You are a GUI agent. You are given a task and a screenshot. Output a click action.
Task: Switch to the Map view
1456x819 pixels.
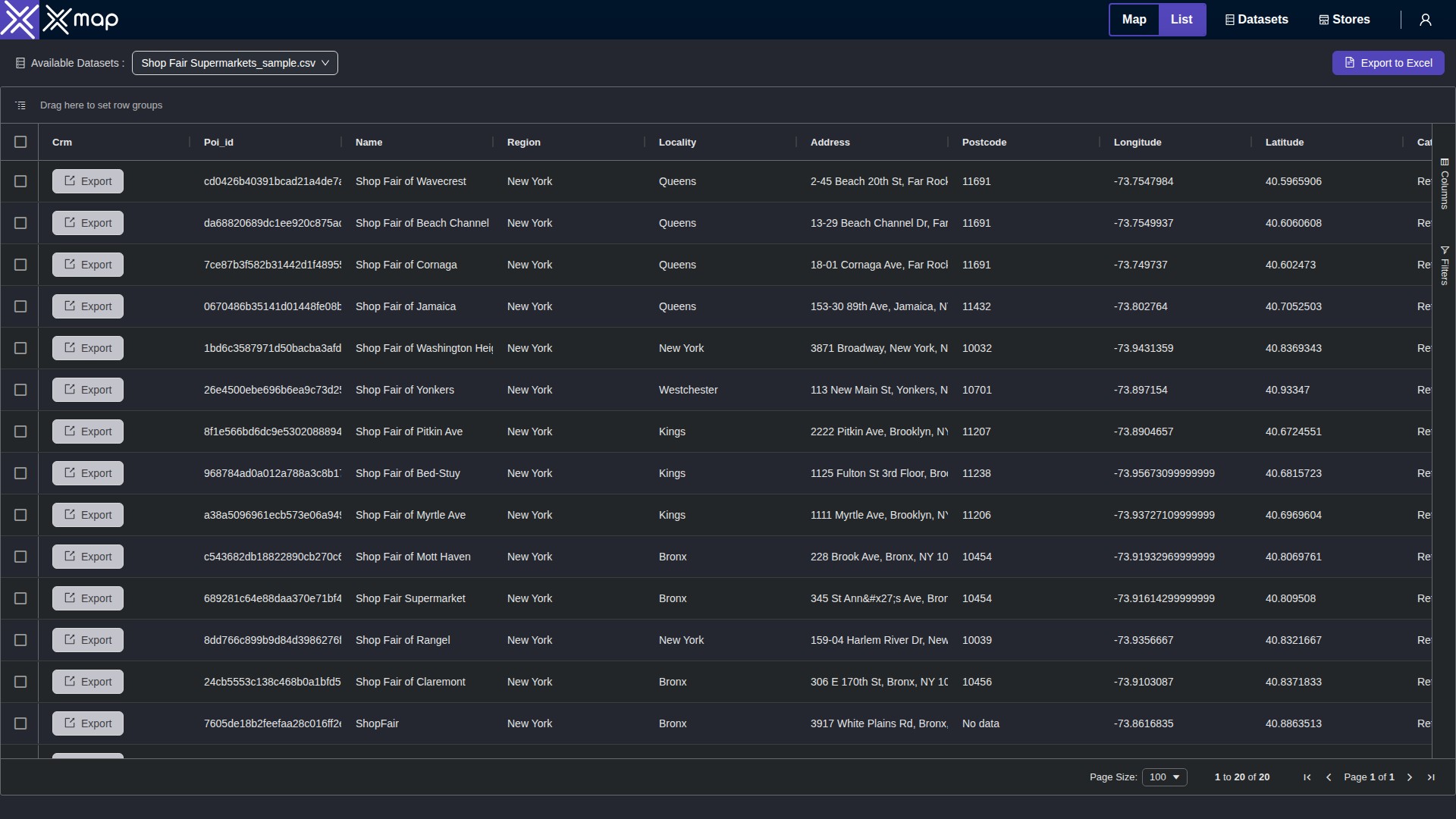click(1134, 19)
